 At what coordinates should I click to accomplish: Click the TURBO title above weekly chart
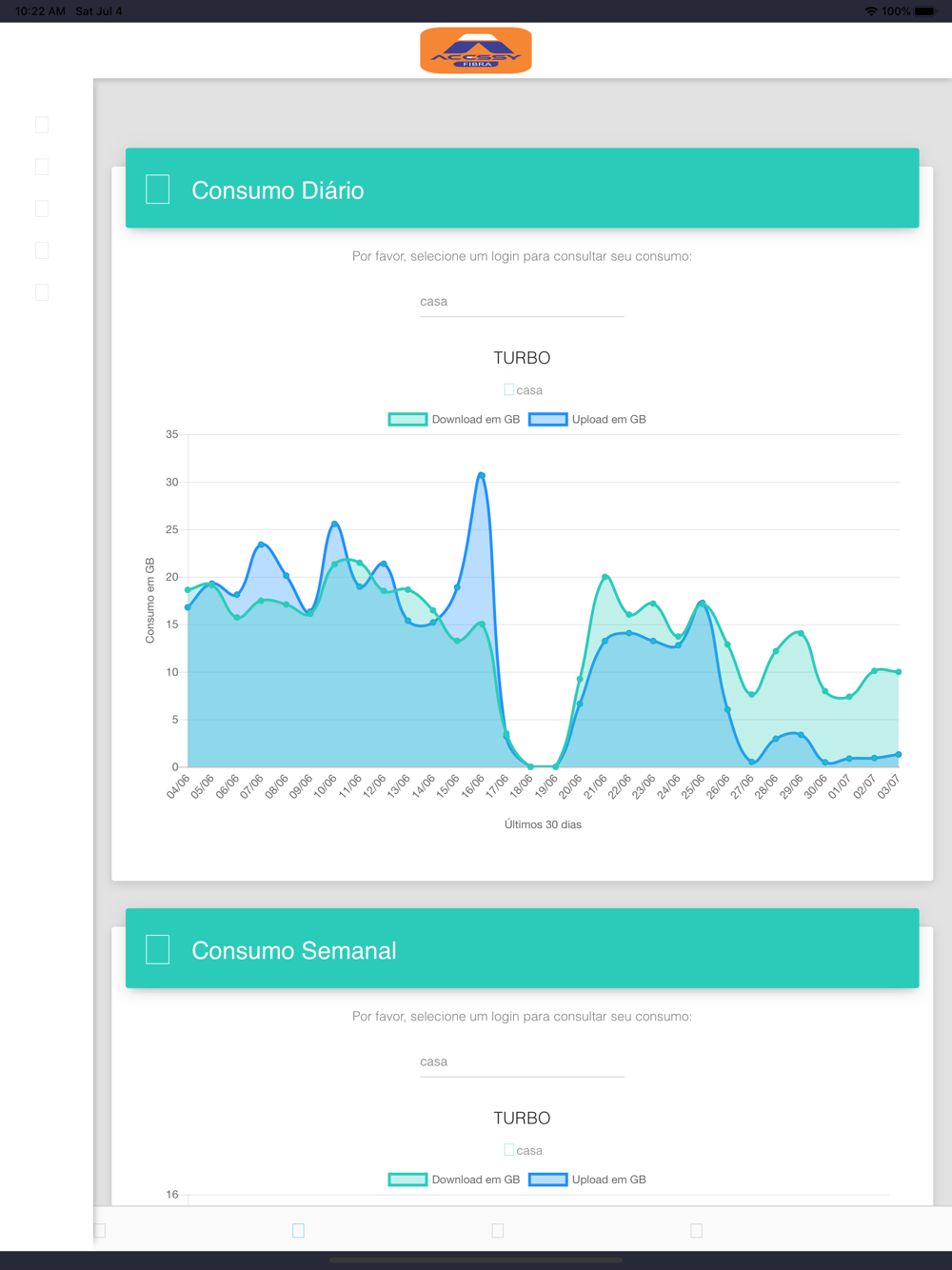[x=522, y=1118]
